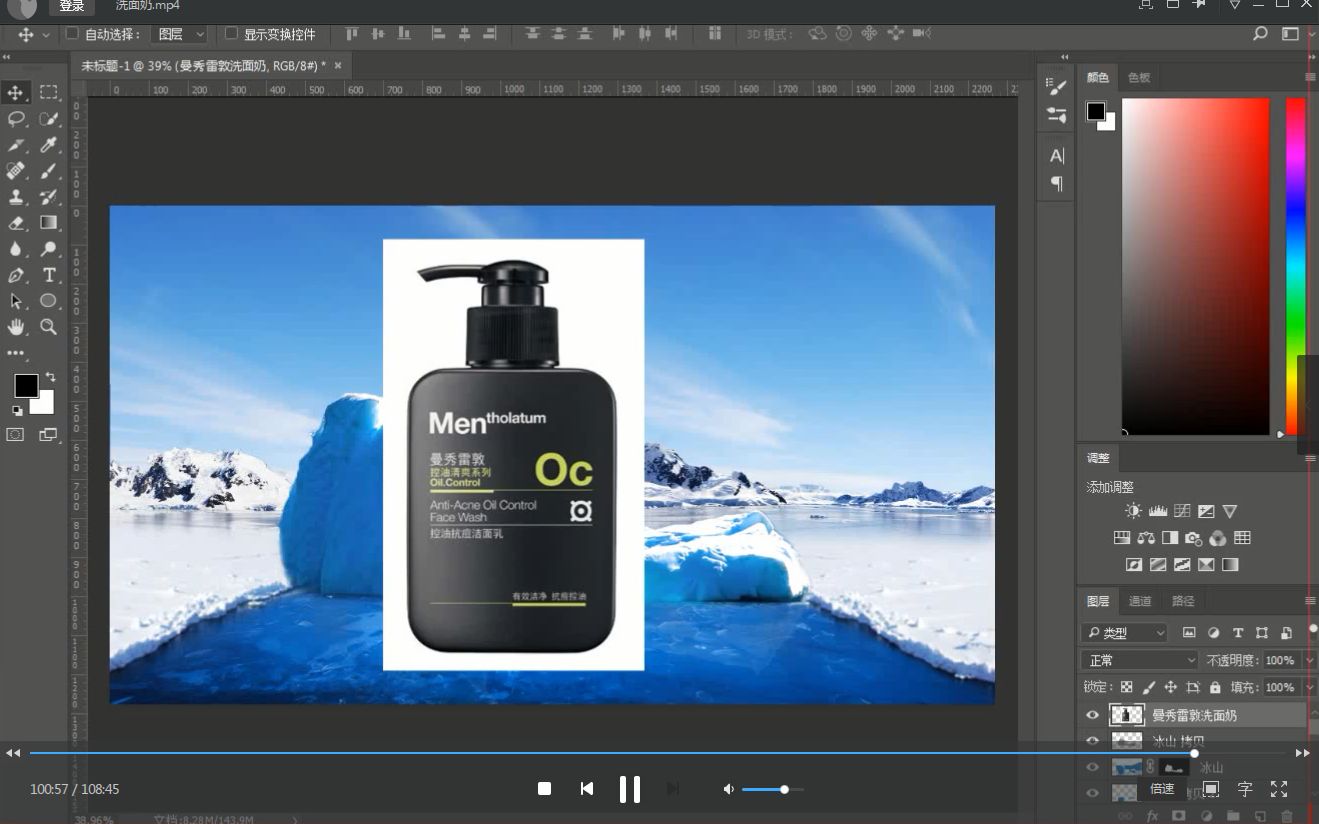
Task: Add a Levels adjustment
Action: pyautogui.click(x=1158, y=511)
